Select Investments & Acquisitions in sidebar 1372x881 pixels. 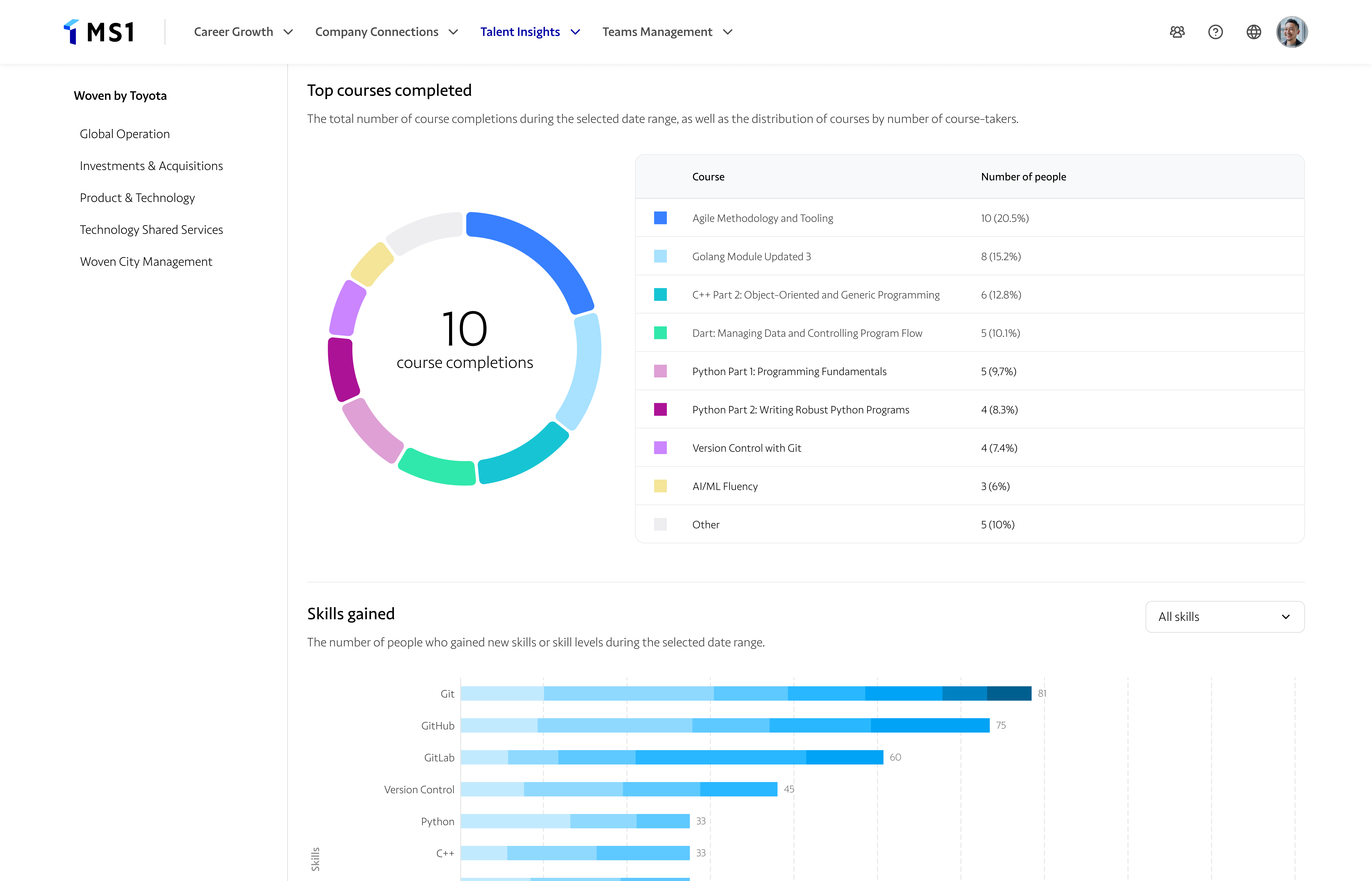tap(152, 166)
